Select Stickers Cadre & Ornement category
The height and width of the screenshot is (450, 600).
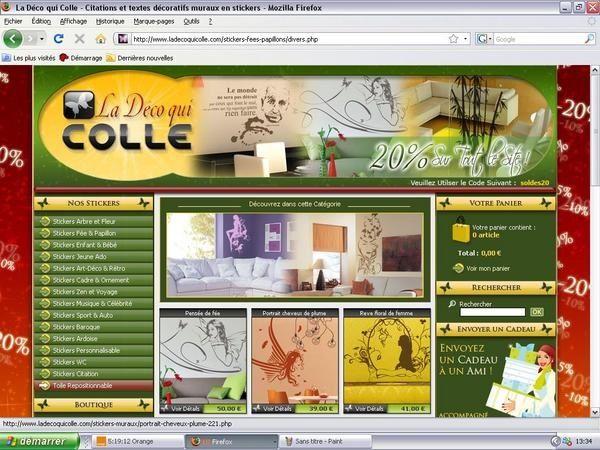point(93,280)
